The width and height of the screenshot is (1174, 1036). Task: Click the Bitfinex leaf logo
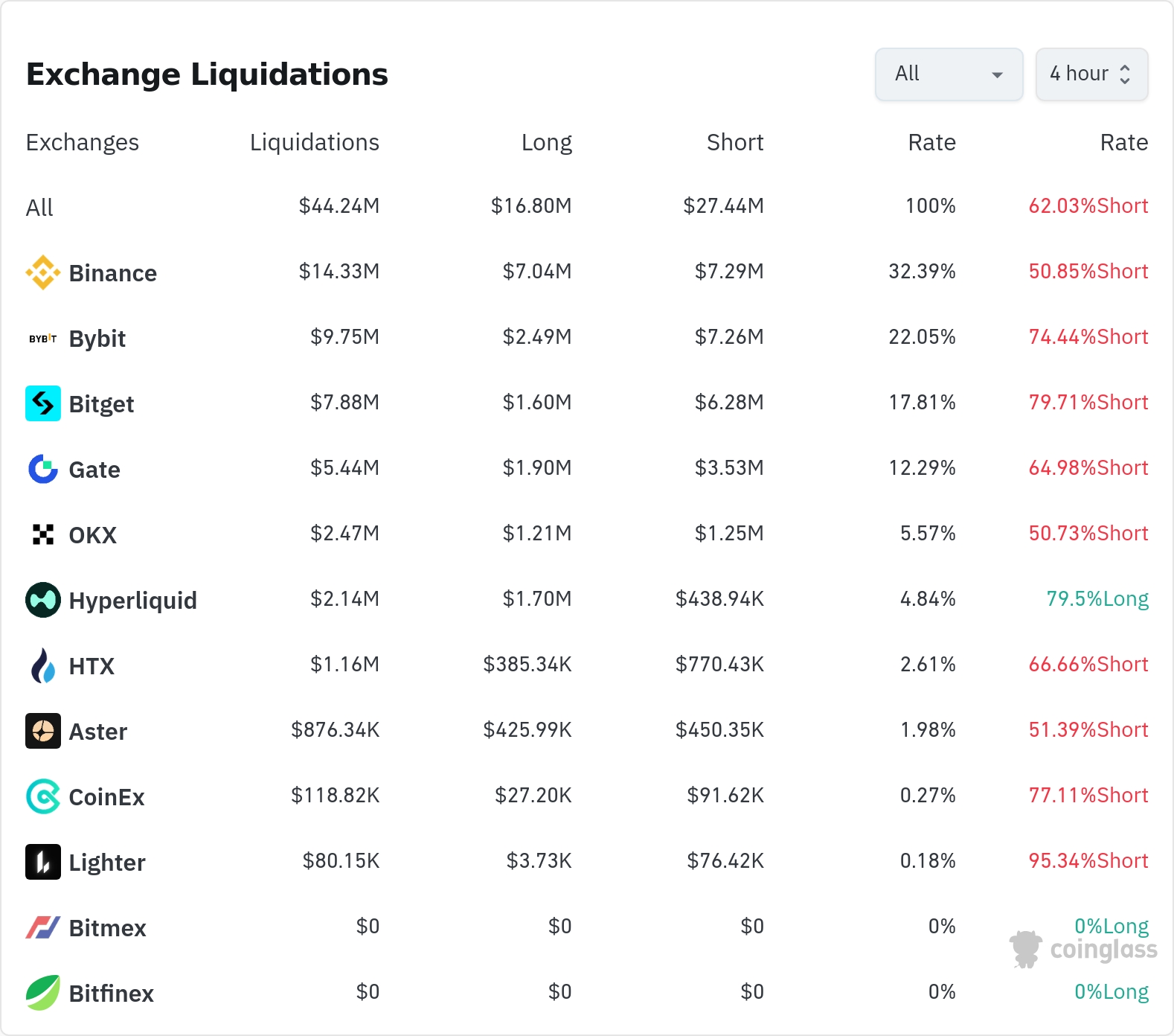43,993
